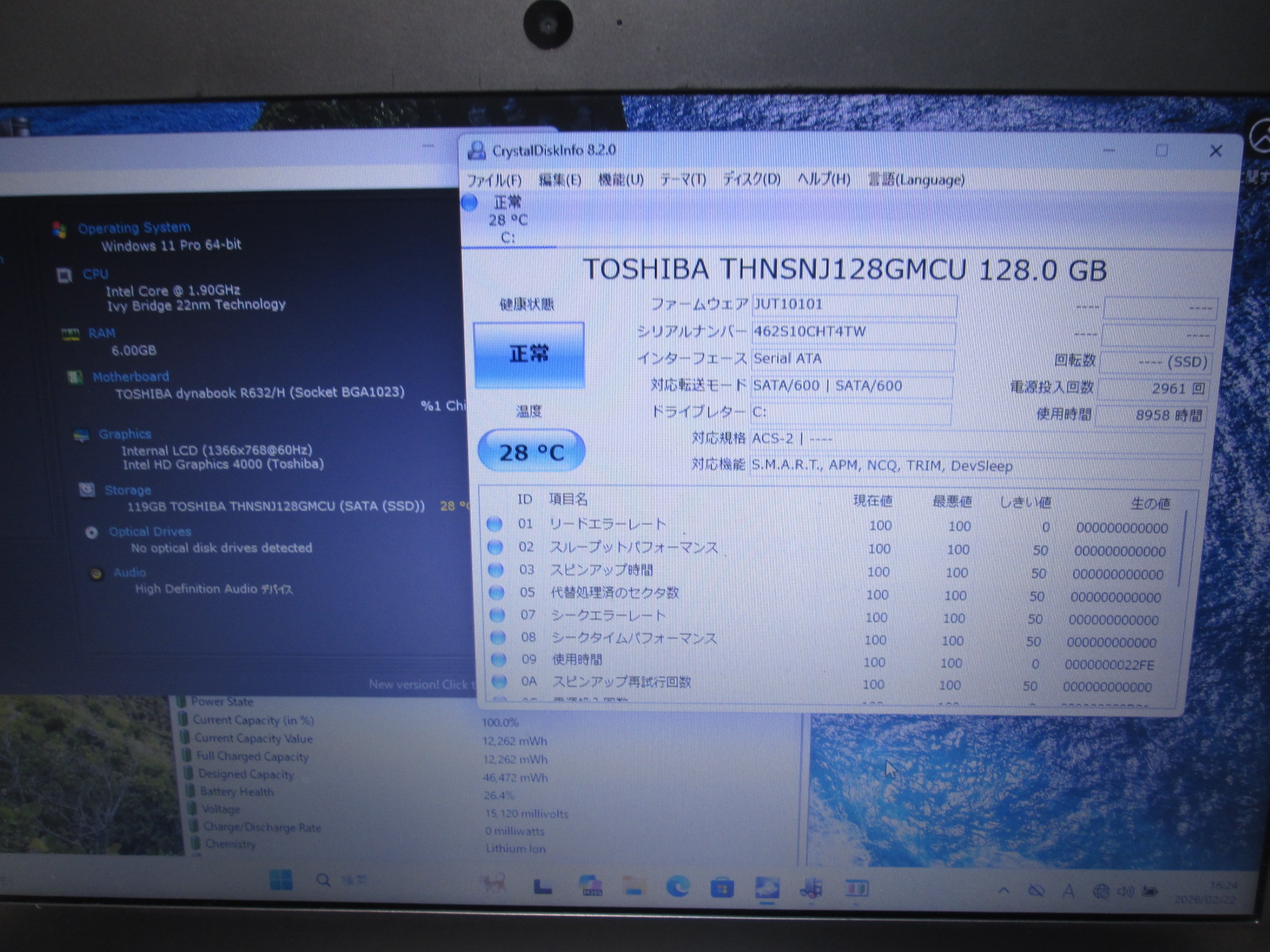Click the blue 正常 health status button
The width and height of the screenshot is (1270, 952).
(x=529, y=354)
